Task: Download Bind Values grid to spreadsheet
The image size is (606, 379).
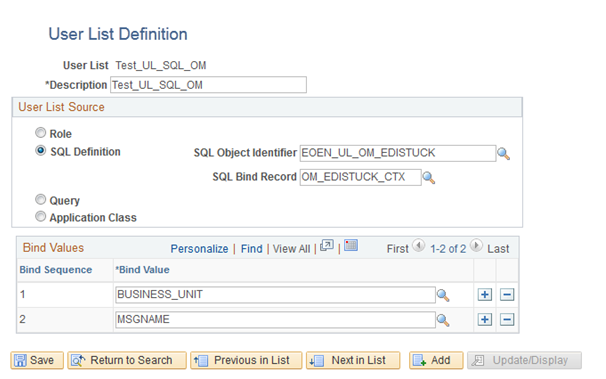Action: [x=351, y=245]
